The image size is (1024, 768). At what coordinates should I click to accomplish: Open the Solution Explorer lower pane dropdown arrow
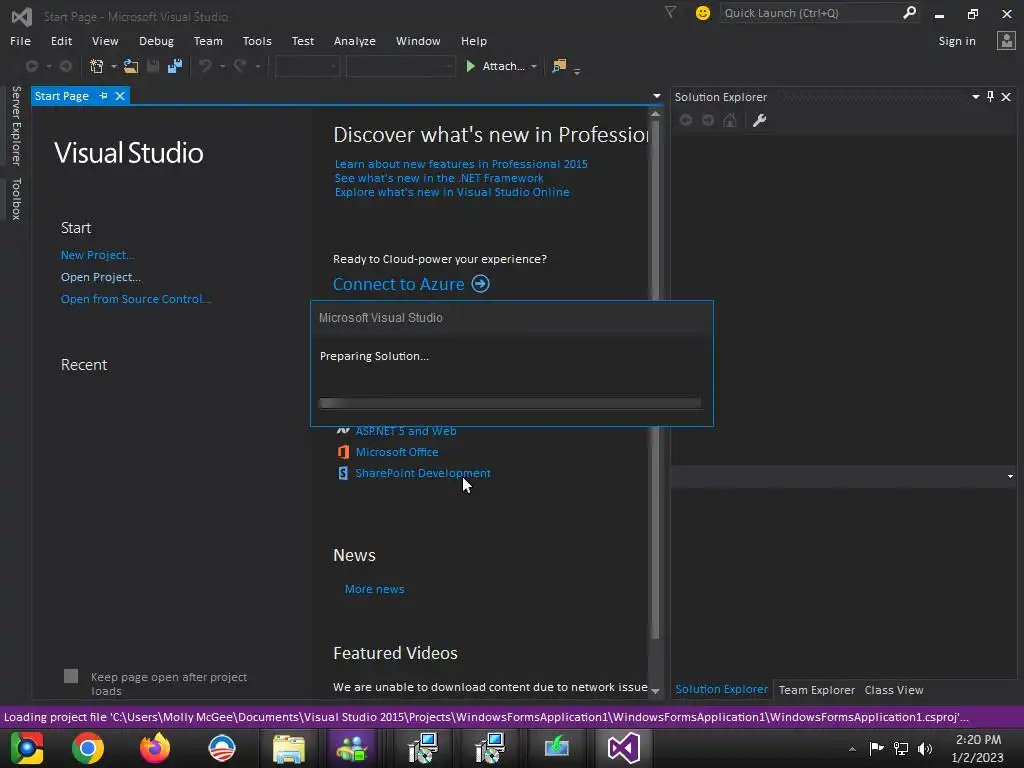click(x=1010, y=476)
